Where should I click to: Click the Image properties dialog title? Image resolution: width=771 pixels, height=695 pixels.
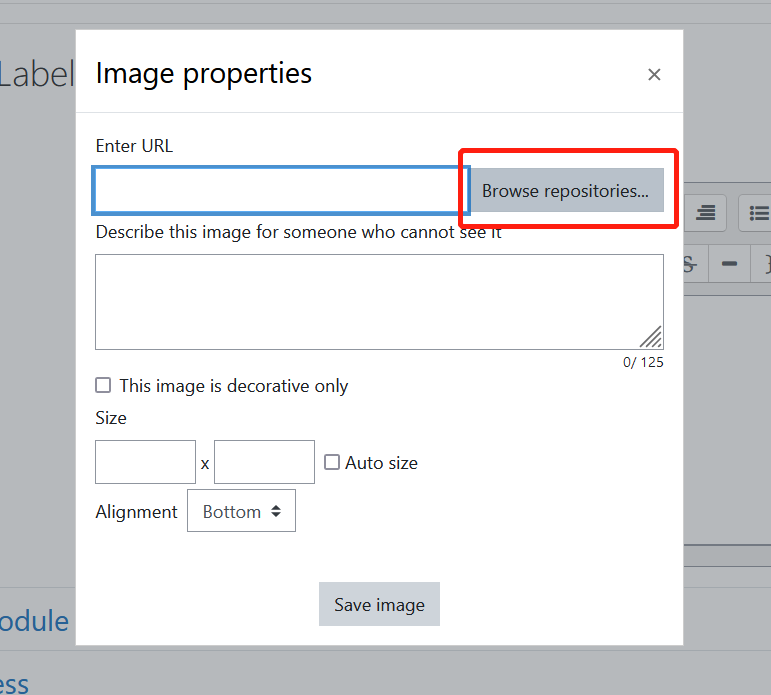click(x=204, y=74)
